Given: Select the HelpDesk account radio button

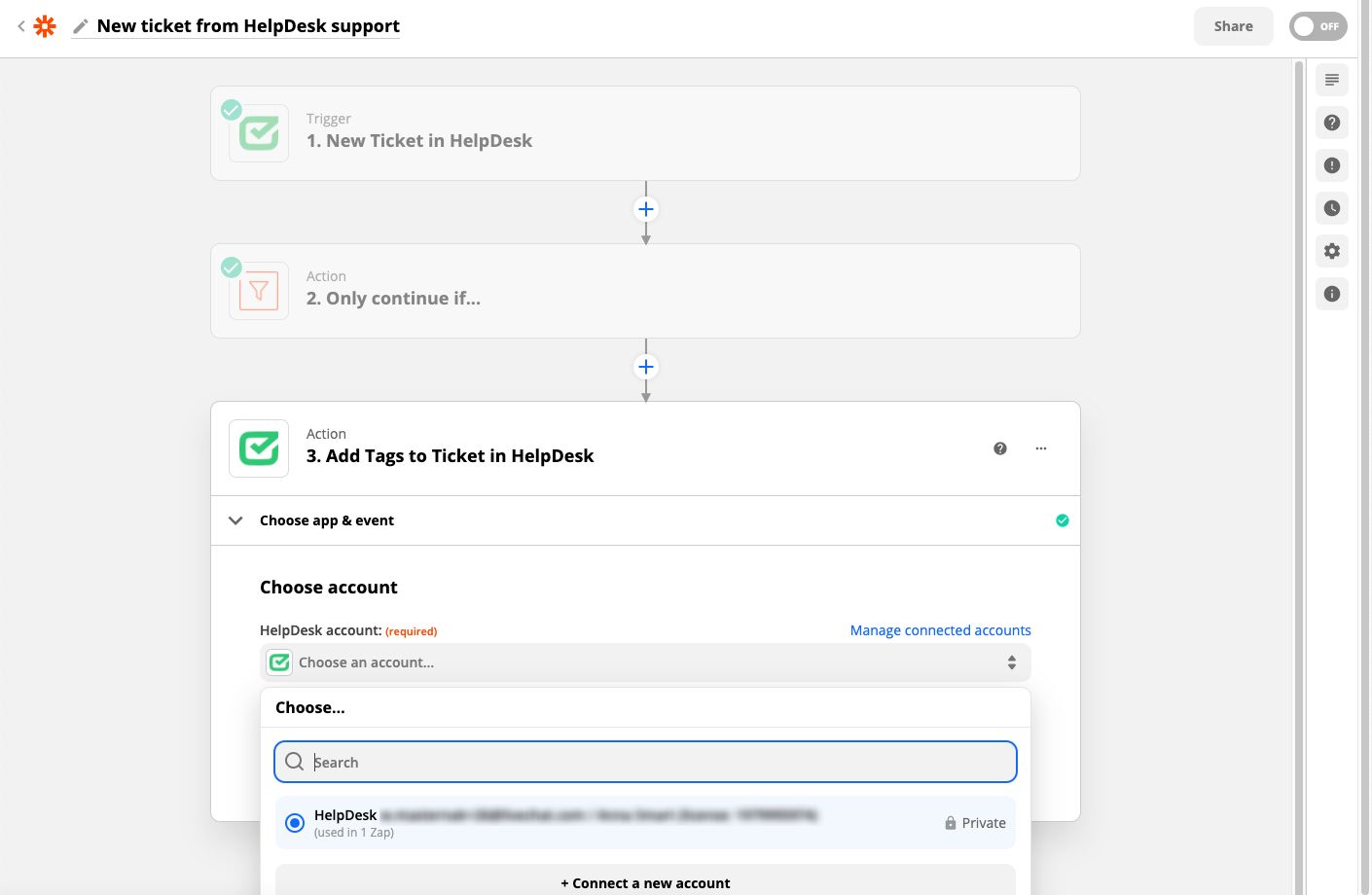Looking at the screenshot, I should click(x=295, y=823).
